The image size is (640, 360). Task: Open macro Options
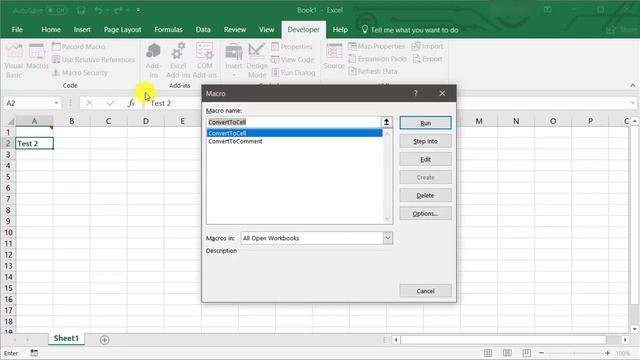click(425, 213)
